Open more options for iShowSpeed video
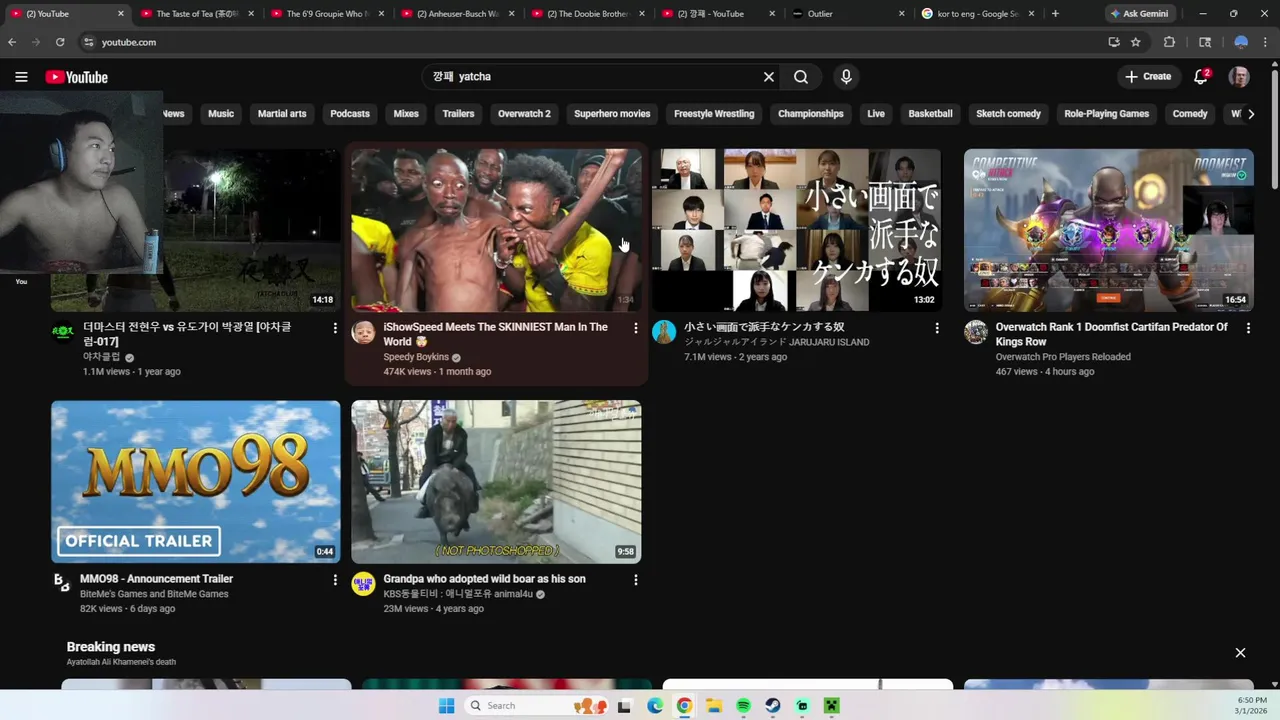The height and width of the screenshot is (720, 1280). (636, 328)
